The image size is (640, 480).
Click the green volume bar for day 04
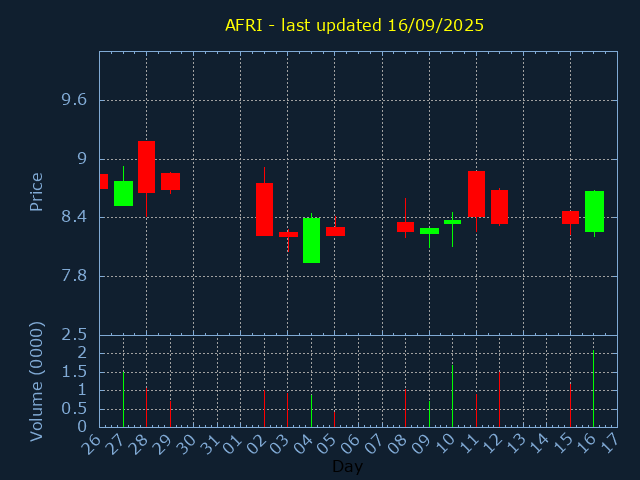(x=311, y=410)
